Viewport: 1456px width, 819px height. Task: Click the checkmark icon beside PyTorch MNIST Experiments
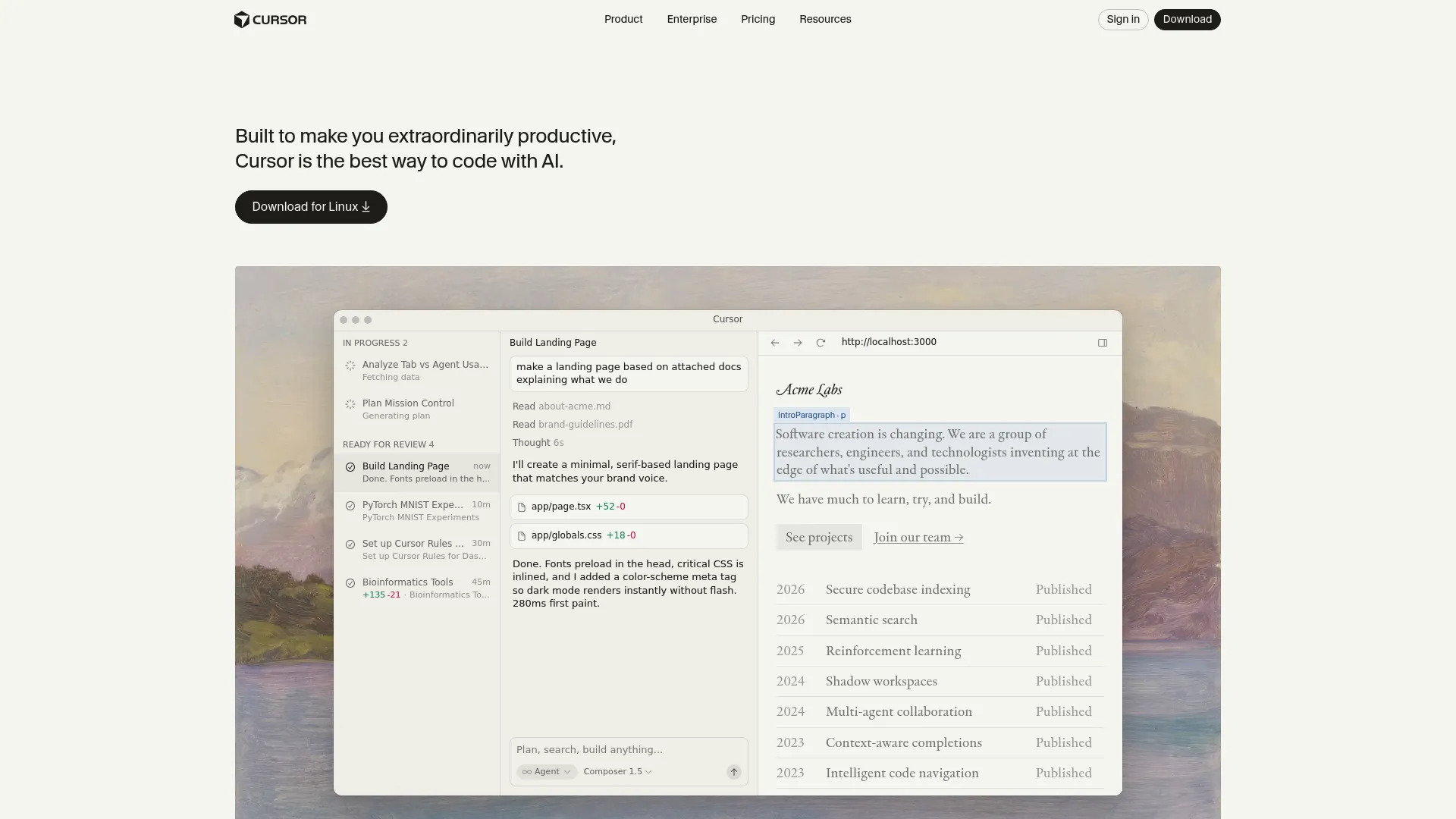pos(350,506)
